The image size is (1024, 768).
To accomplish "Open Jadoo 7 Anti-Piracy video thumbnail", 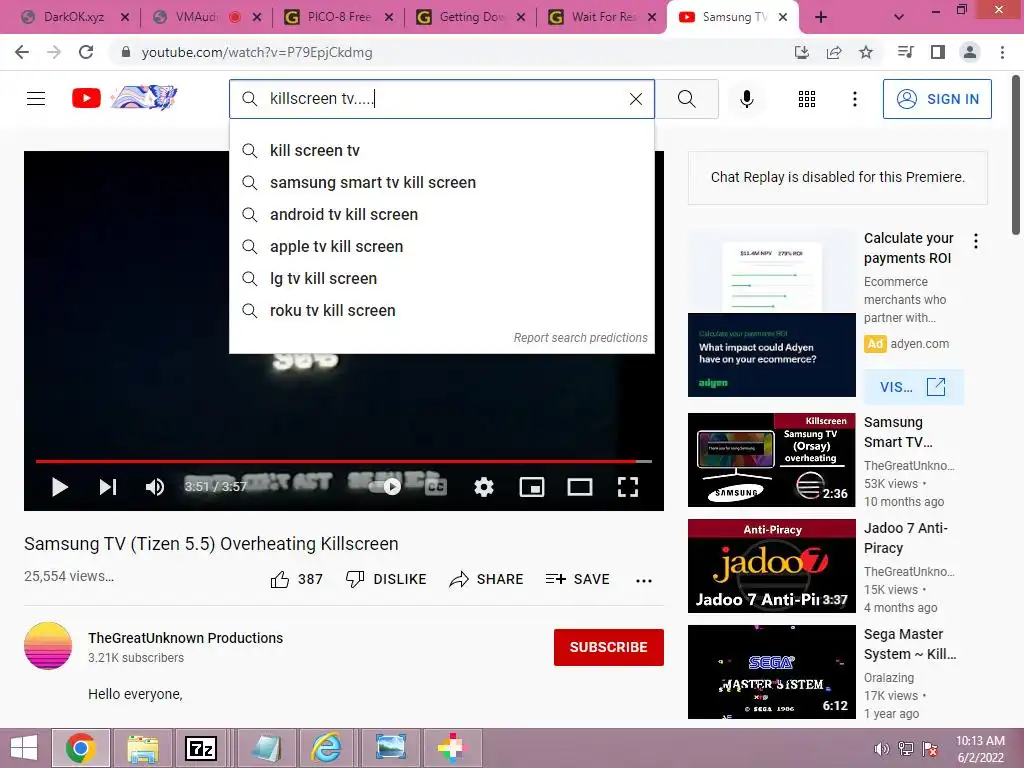I will 771,566.
